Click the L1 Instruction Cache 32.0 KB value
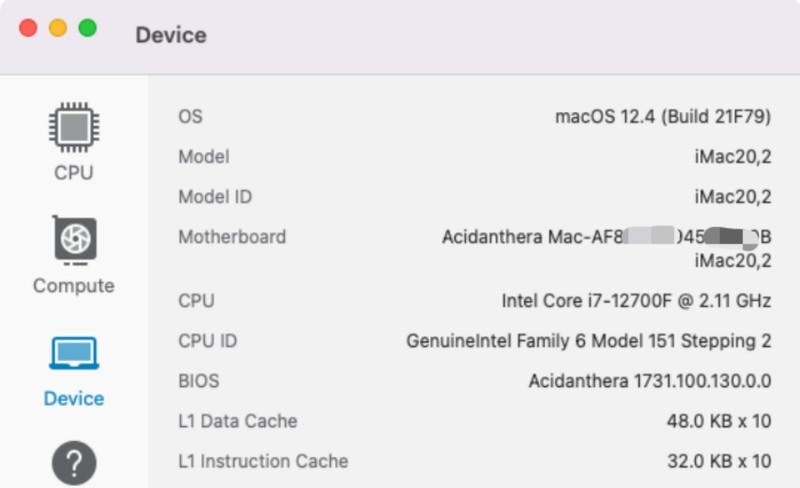This screenshot has width=800, height=488. (719, 461)
